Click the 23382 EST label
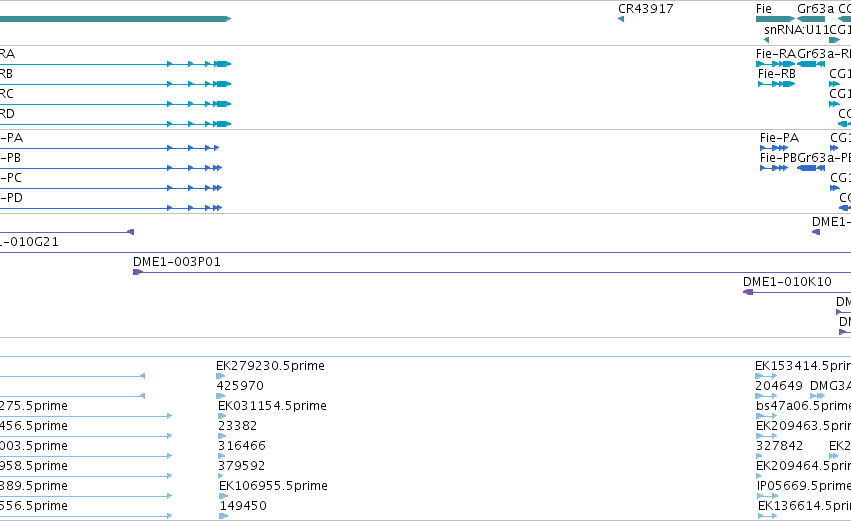Image resolution: width=851 pixels, height=521 pixels. coord(237,426)
